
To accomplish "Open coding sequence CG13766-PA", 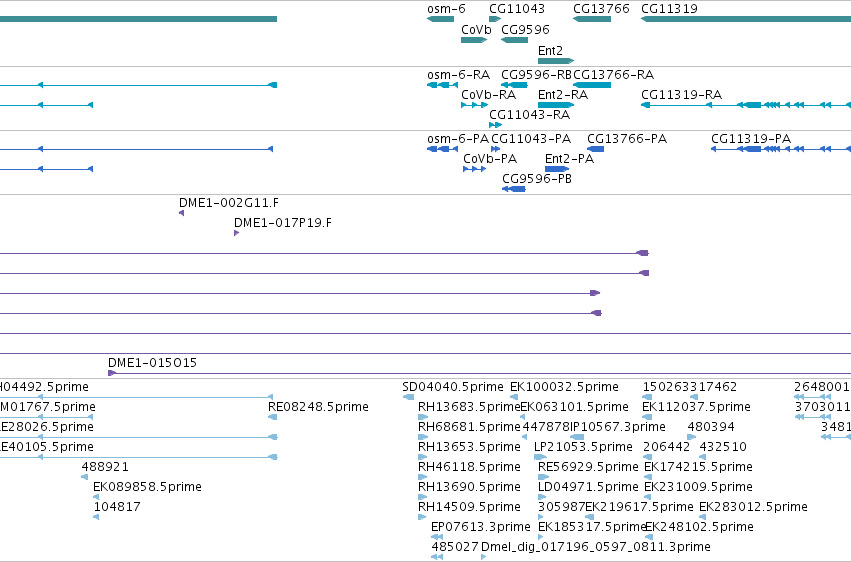I will click(x=595, y=149).
